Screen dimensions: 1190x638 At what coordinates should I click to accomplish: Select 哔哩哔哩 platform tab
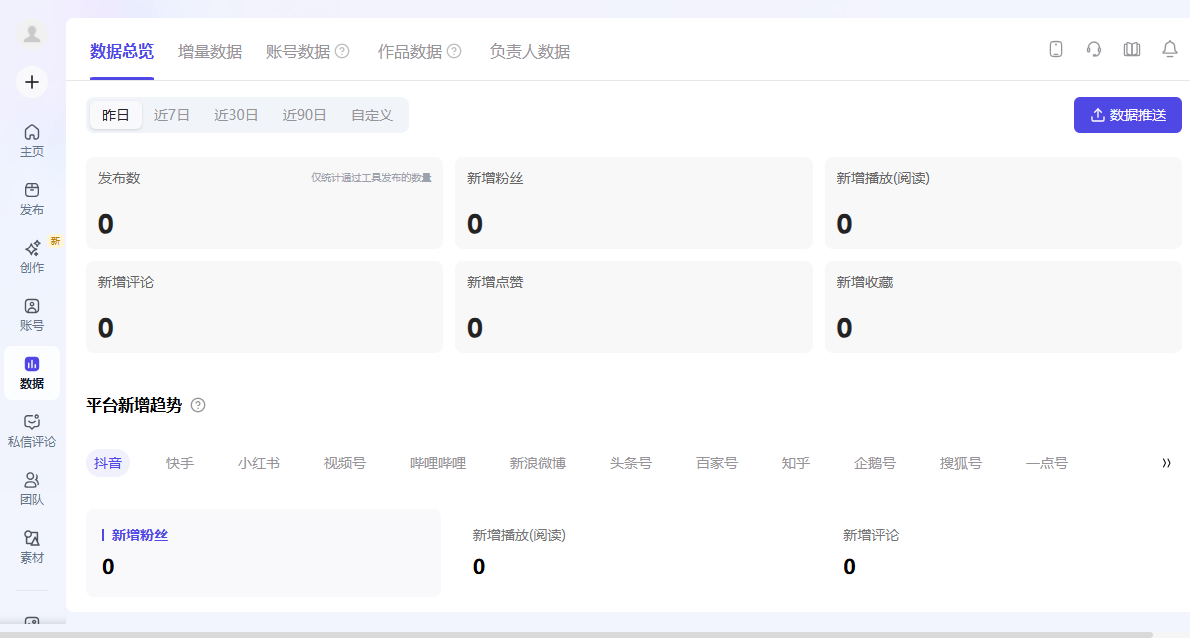click(438, 463)
